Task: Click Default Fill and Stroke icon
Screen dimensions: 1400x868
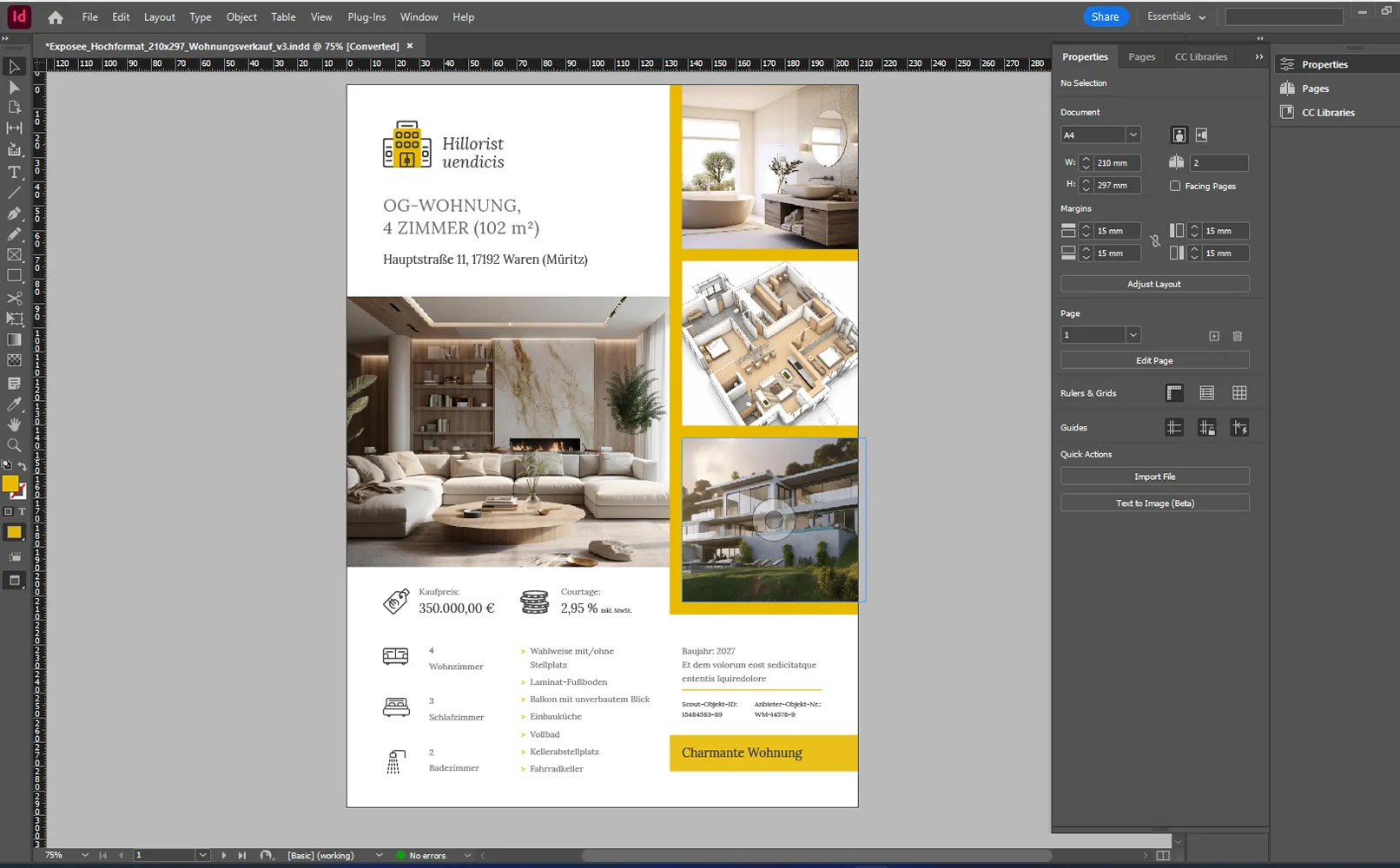Action: point(7,465)
